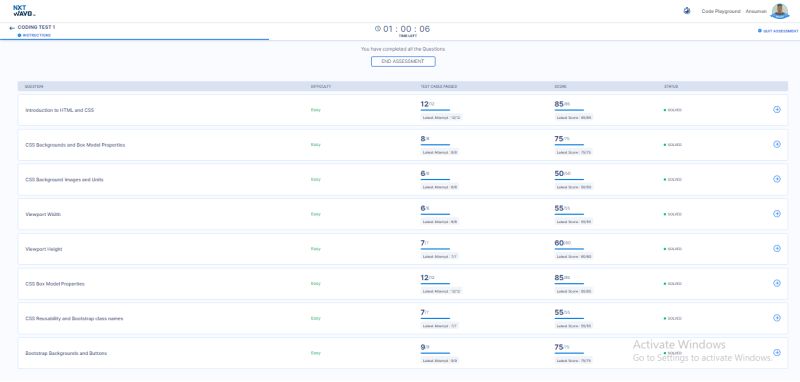This screenshot has height=382, width=800.
Task: Open the Bootstrap Backgrounds and Buttons arrow icon
Action: coord(777,352)
